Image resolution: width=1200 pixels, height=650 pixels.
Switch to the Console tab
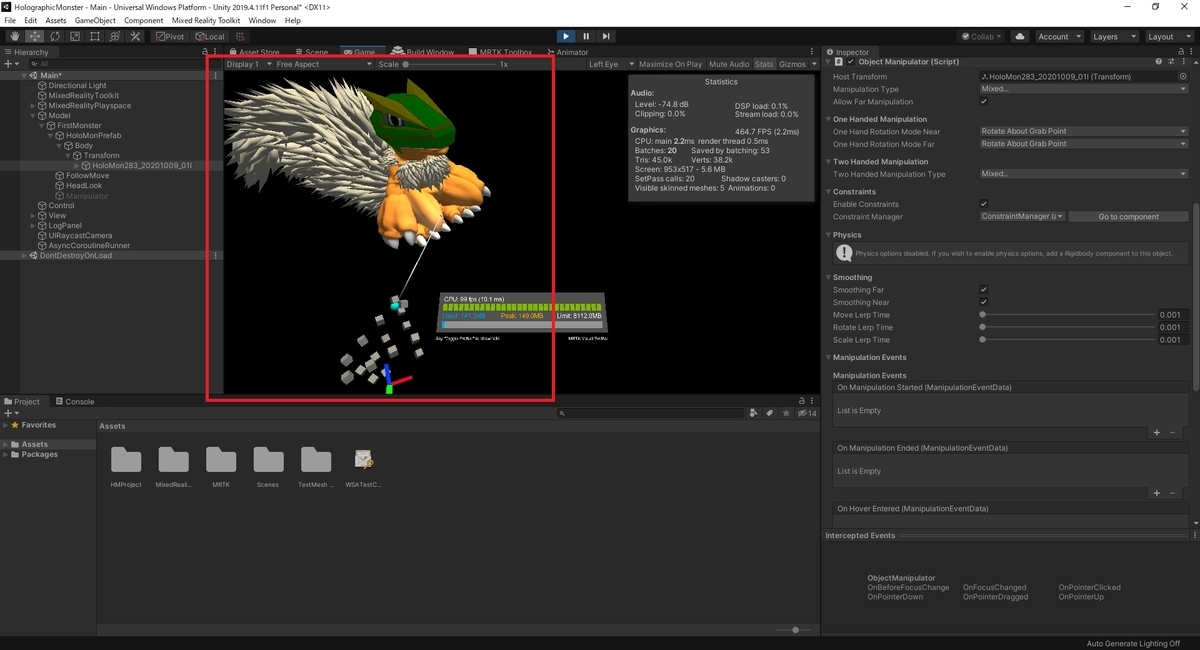point(75,401)
